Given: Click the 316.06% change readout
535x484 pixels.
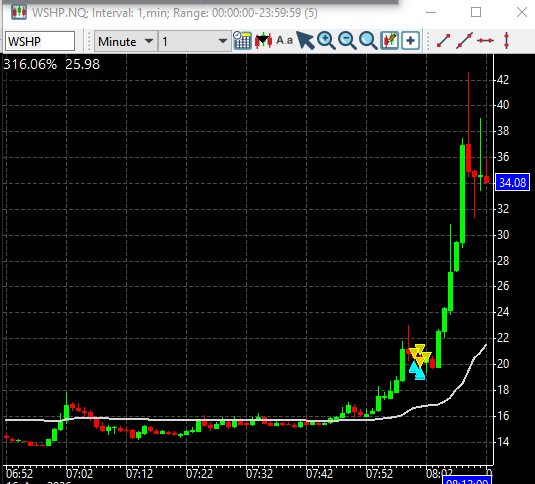Looking at the screenshot, I should 30,64.
